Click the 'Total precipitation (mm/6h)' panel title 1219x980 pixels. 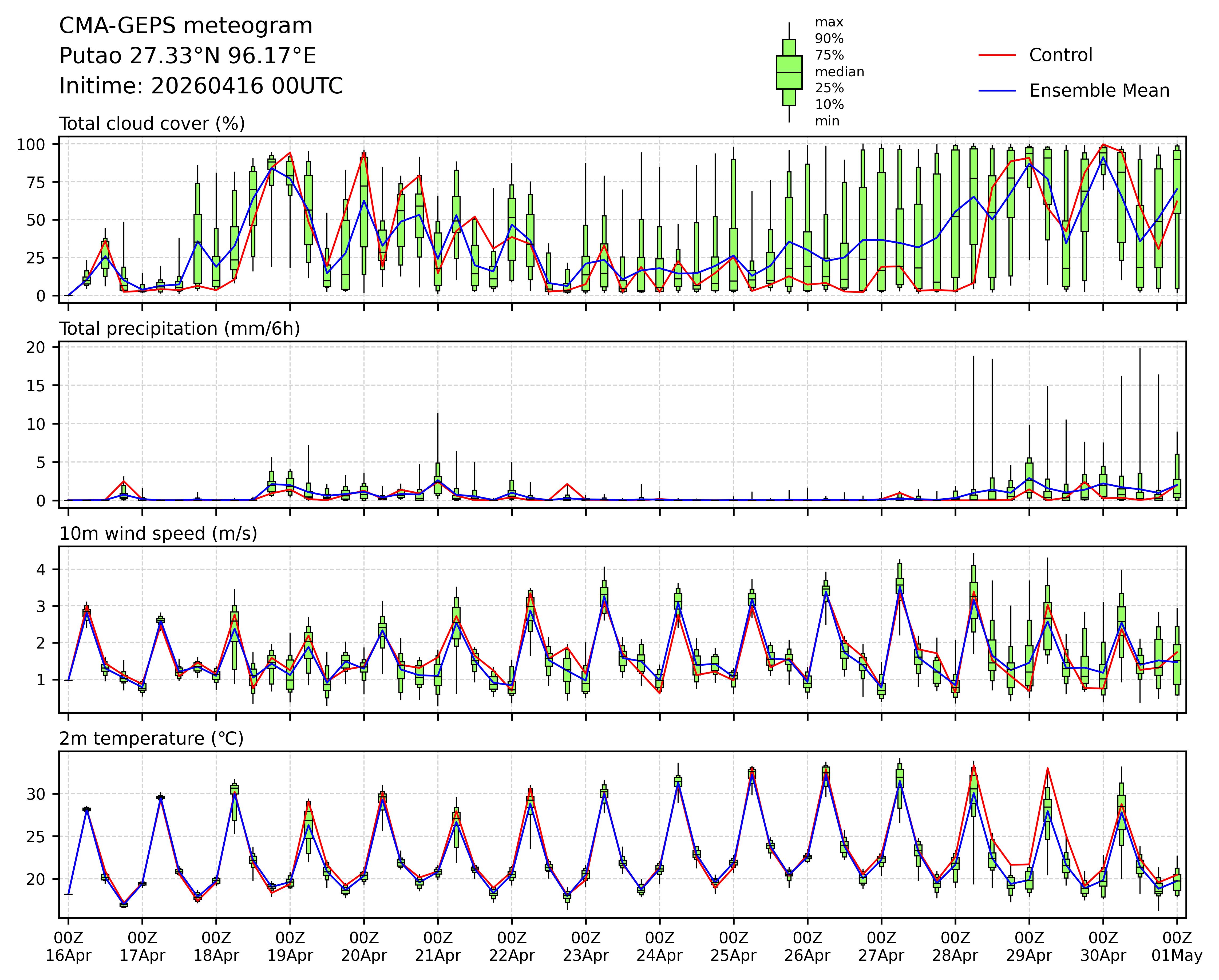pos(179,329)
